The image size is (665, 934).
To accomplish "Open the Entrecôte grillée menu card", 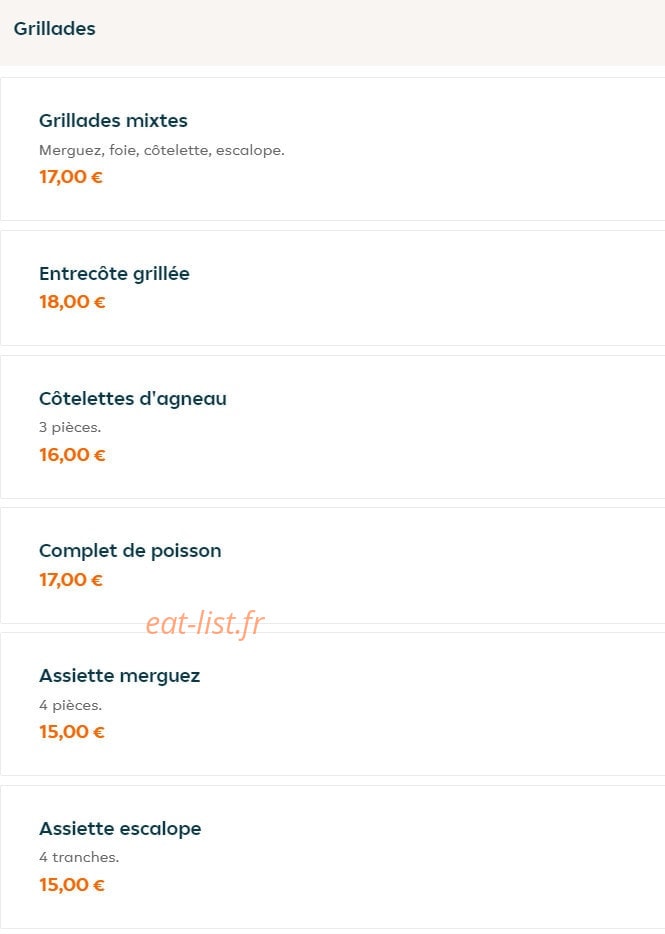I will coord(332,288).
